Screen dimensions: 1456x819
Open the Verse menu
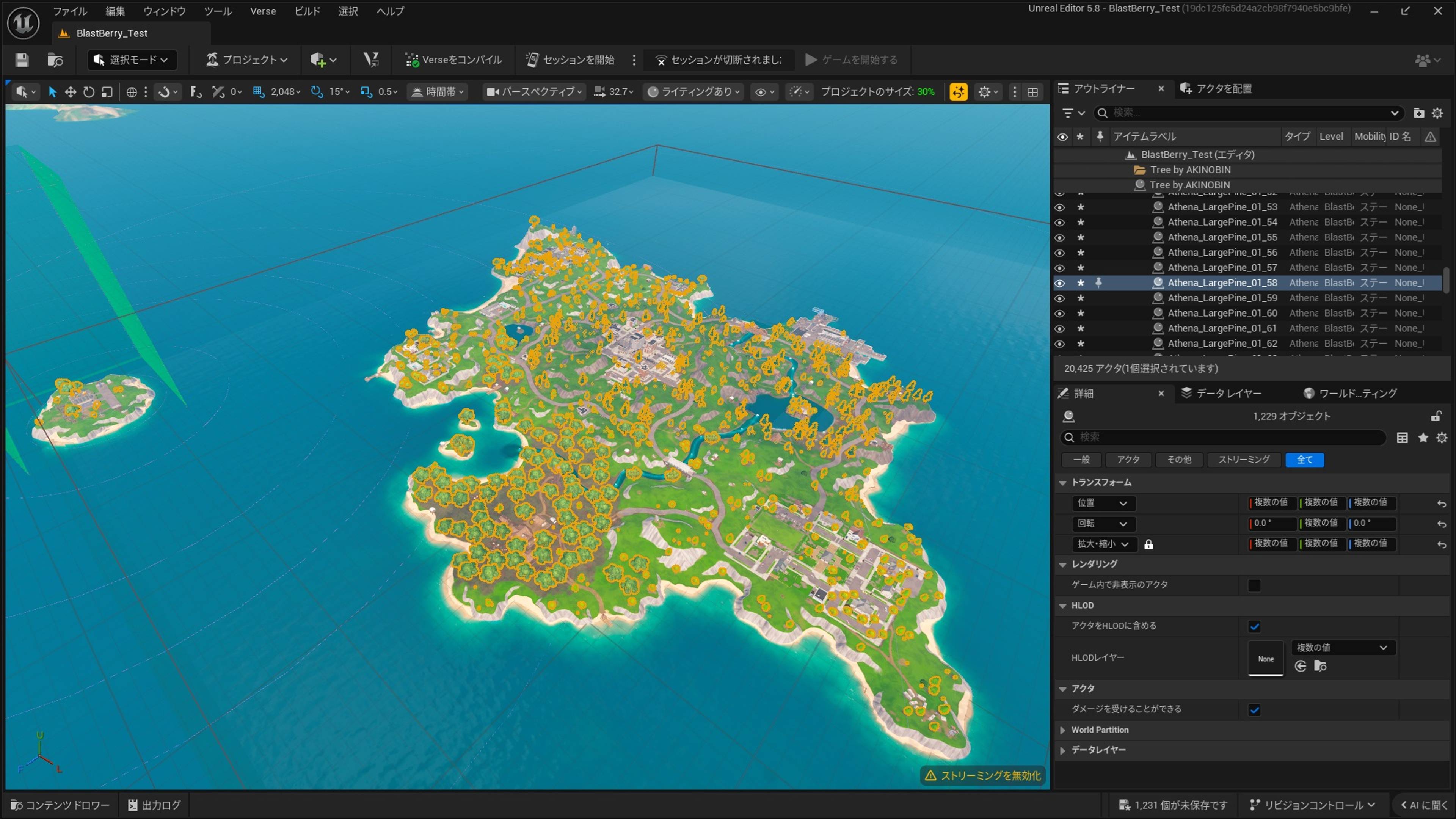click(264, 11)
